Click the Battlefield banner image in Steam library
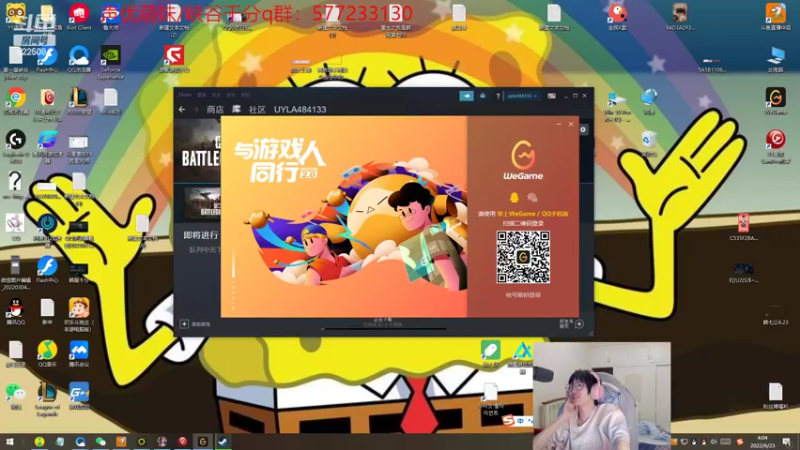 point(198,149)
